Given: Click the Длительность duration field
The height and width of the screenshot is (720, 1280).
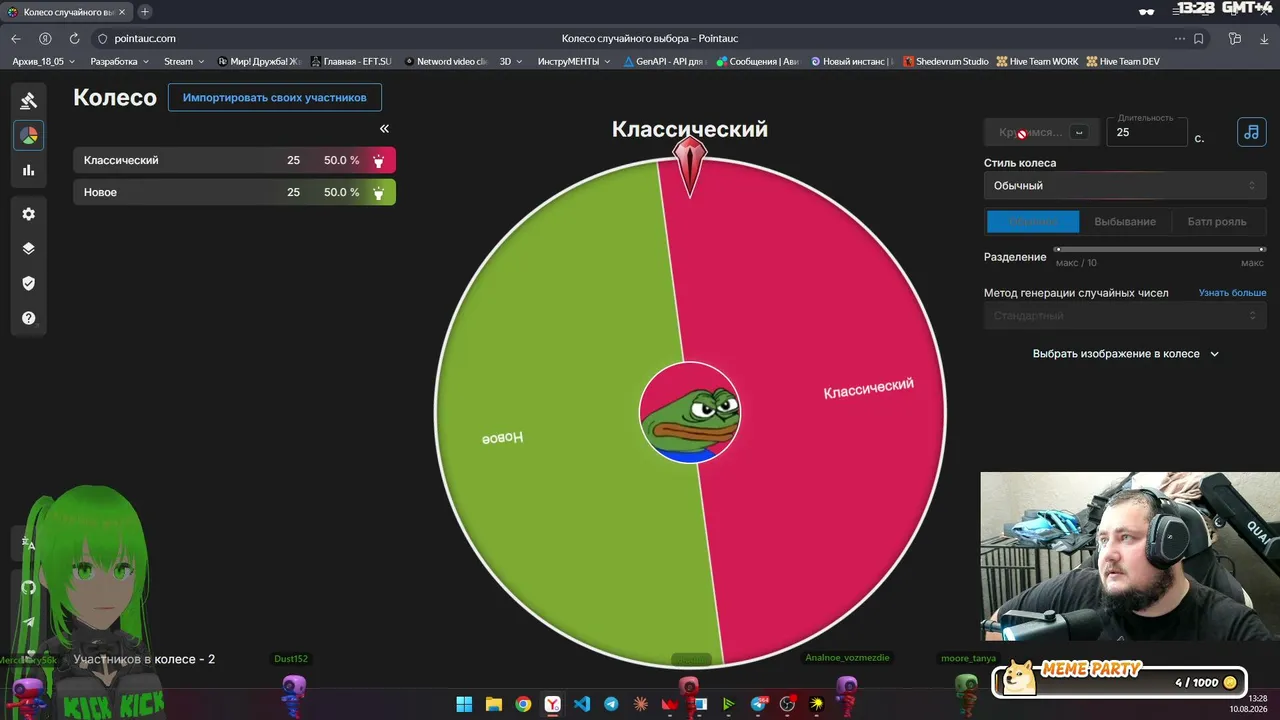Looking at the screenshot, I should pos(1147,132).
